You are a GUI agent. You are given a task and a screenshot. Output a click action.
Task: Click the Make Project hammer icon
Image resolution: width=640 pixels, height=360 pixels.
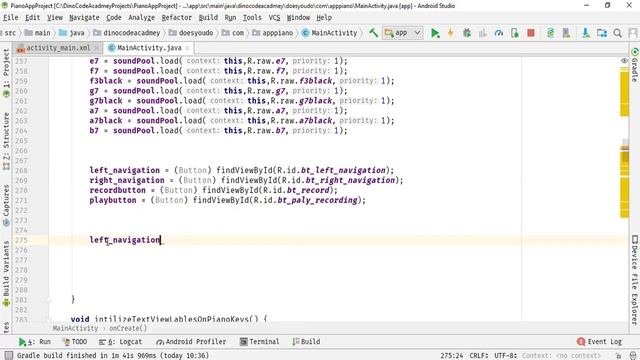point(373,33)
